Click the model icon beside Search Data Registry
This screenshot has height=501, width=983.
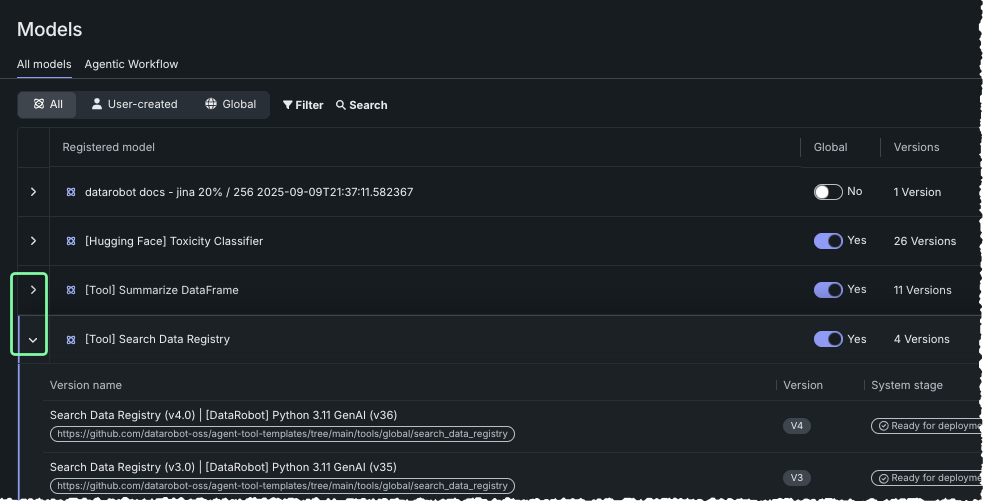pos(71,339)
